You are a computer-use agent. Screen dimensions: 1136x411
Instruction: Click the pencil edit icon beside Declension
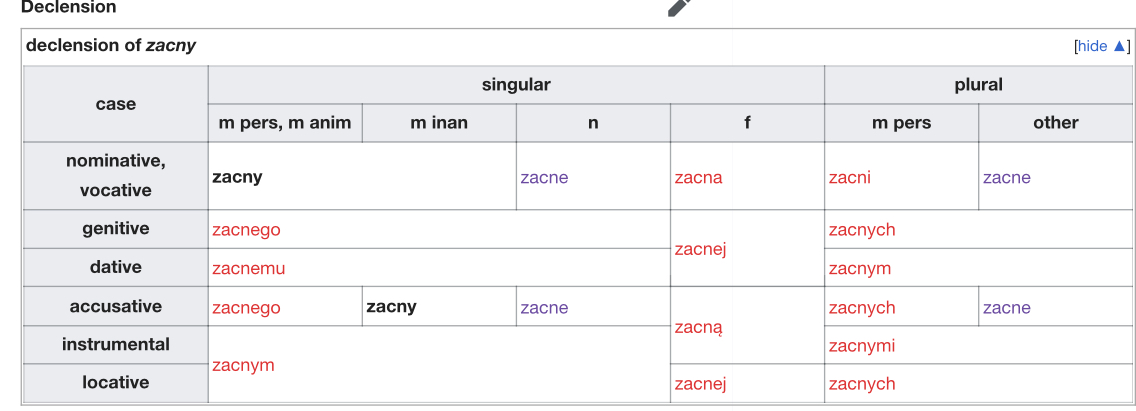[680, 6]
